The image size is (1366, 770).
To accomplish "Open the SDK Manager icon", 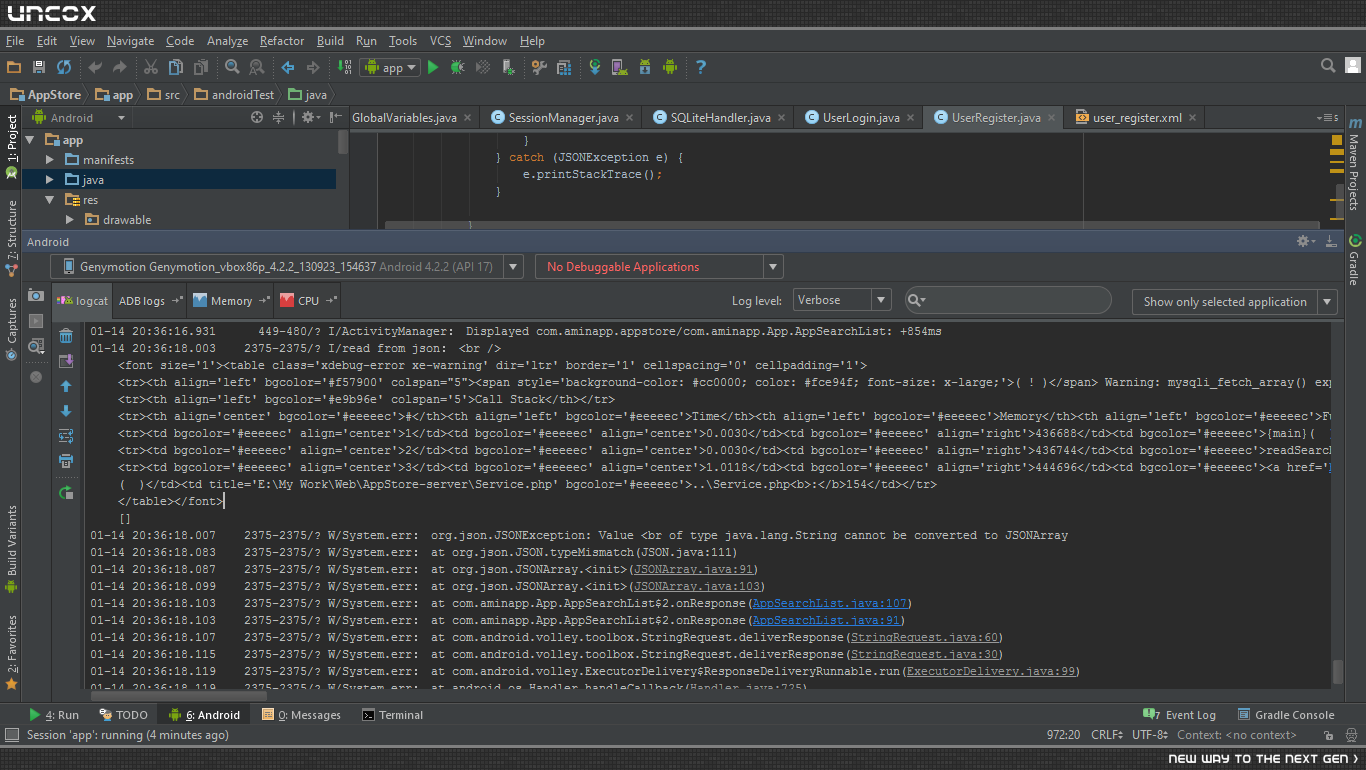I will pyautogui.click(x=645, y=67).
